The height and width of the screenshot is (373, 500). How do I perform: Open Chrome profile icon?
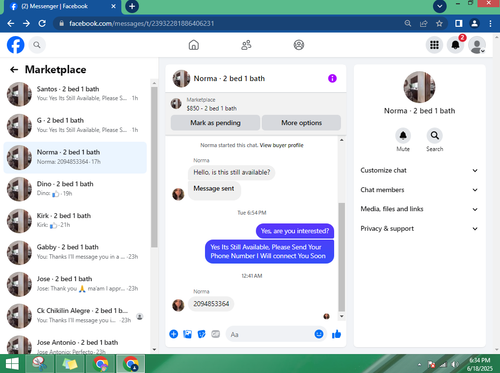point(474,23)
